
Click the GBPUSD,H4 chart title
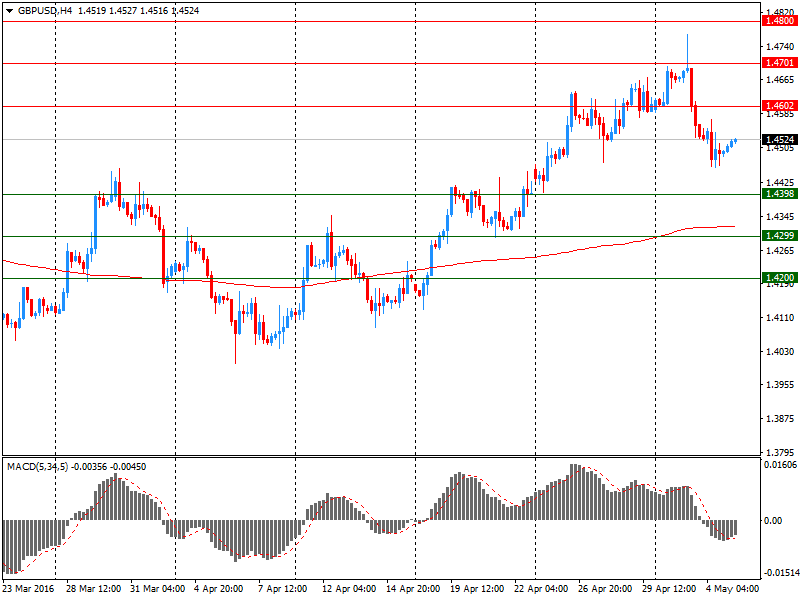click(44, 11)
